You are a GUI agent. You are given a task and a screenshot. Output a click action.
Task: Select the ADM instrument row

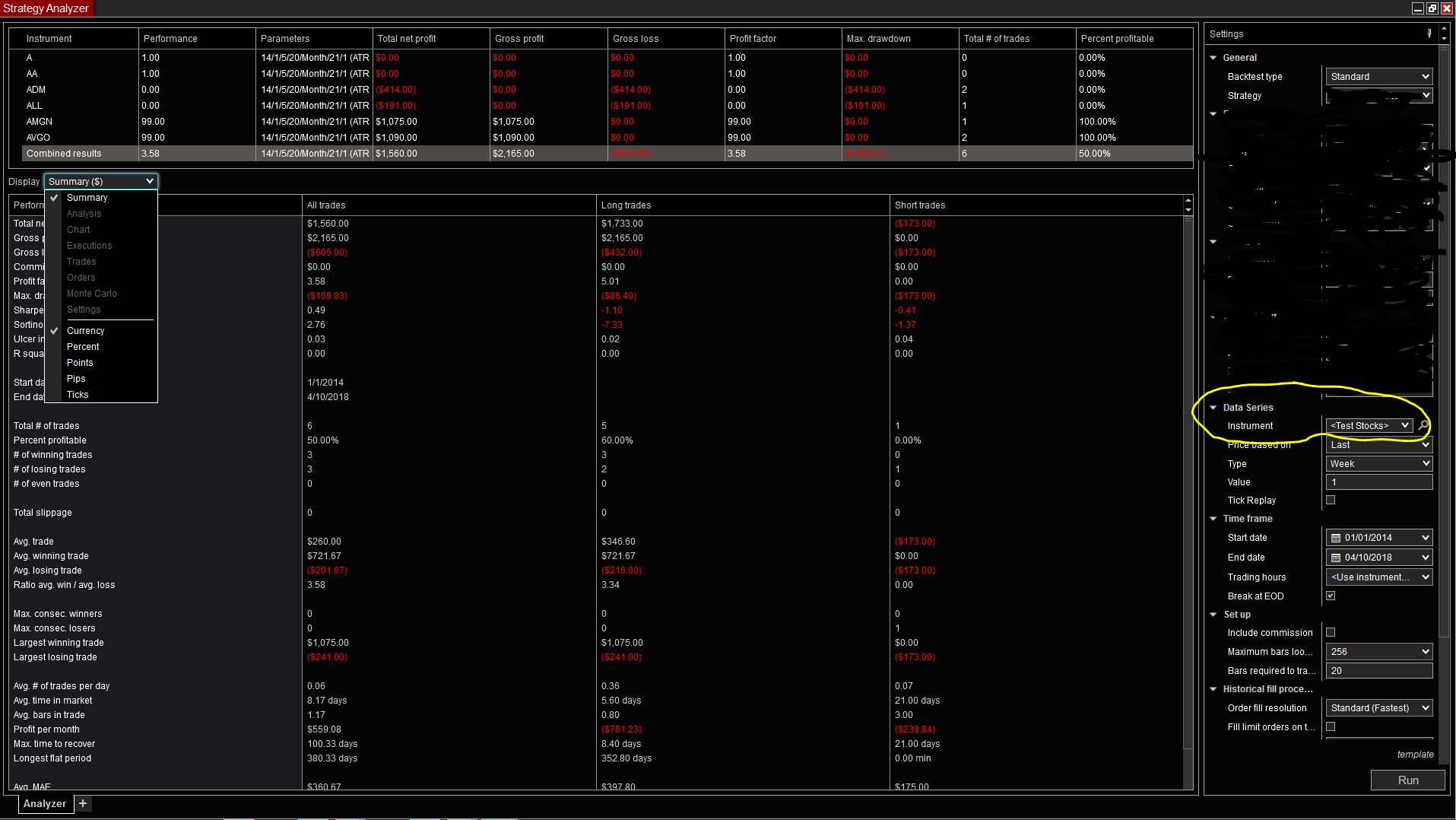[x=607, y=90]
